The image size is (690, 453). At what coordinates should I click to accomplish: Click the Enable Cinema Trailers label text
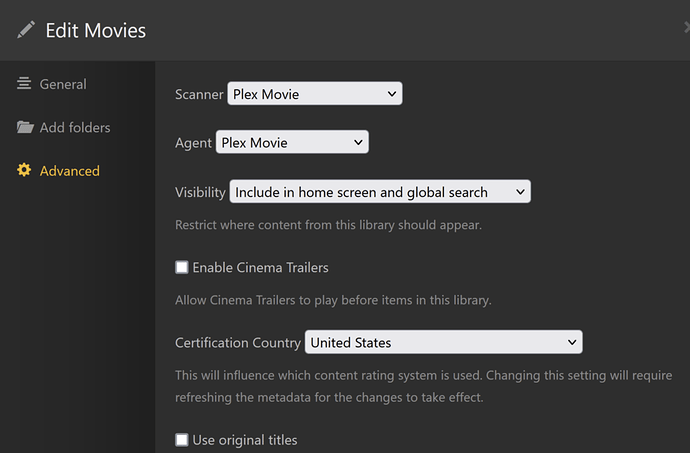[260, 267]
